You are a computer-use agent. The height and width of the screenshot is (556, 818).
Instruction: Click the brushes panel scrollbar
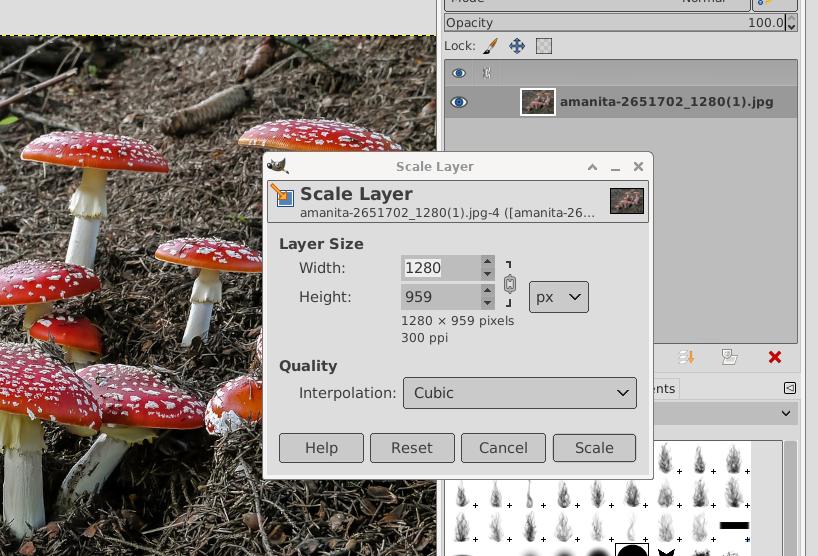click(x=791, y=498)
